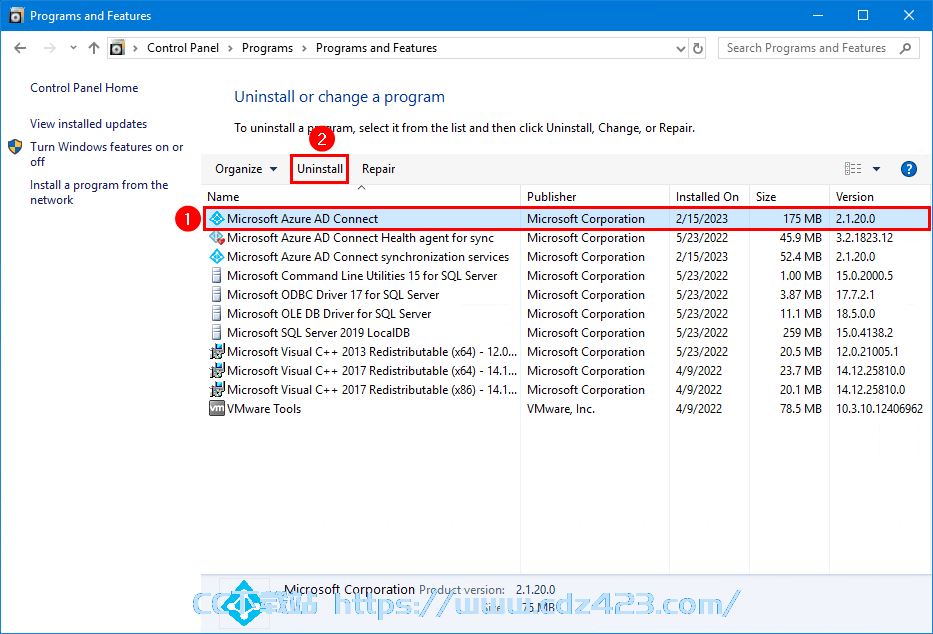Click the VMware, Inc. publisher cell
The width and height of the screenshot is (933, 634).
[561, 409]
